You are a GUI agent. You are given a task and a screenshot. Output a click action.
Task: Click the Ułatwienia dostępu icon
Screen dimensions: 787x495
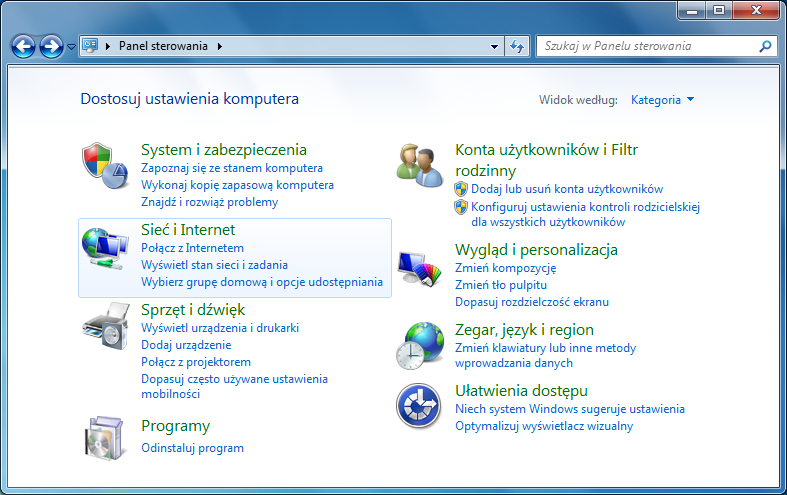(419, 406)
